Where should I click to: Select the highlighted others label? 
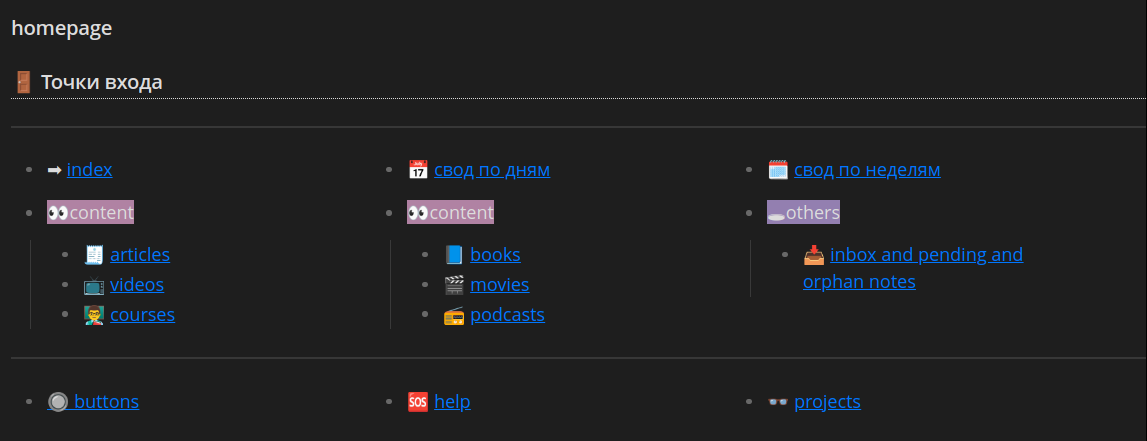click(x=803, y=212)
